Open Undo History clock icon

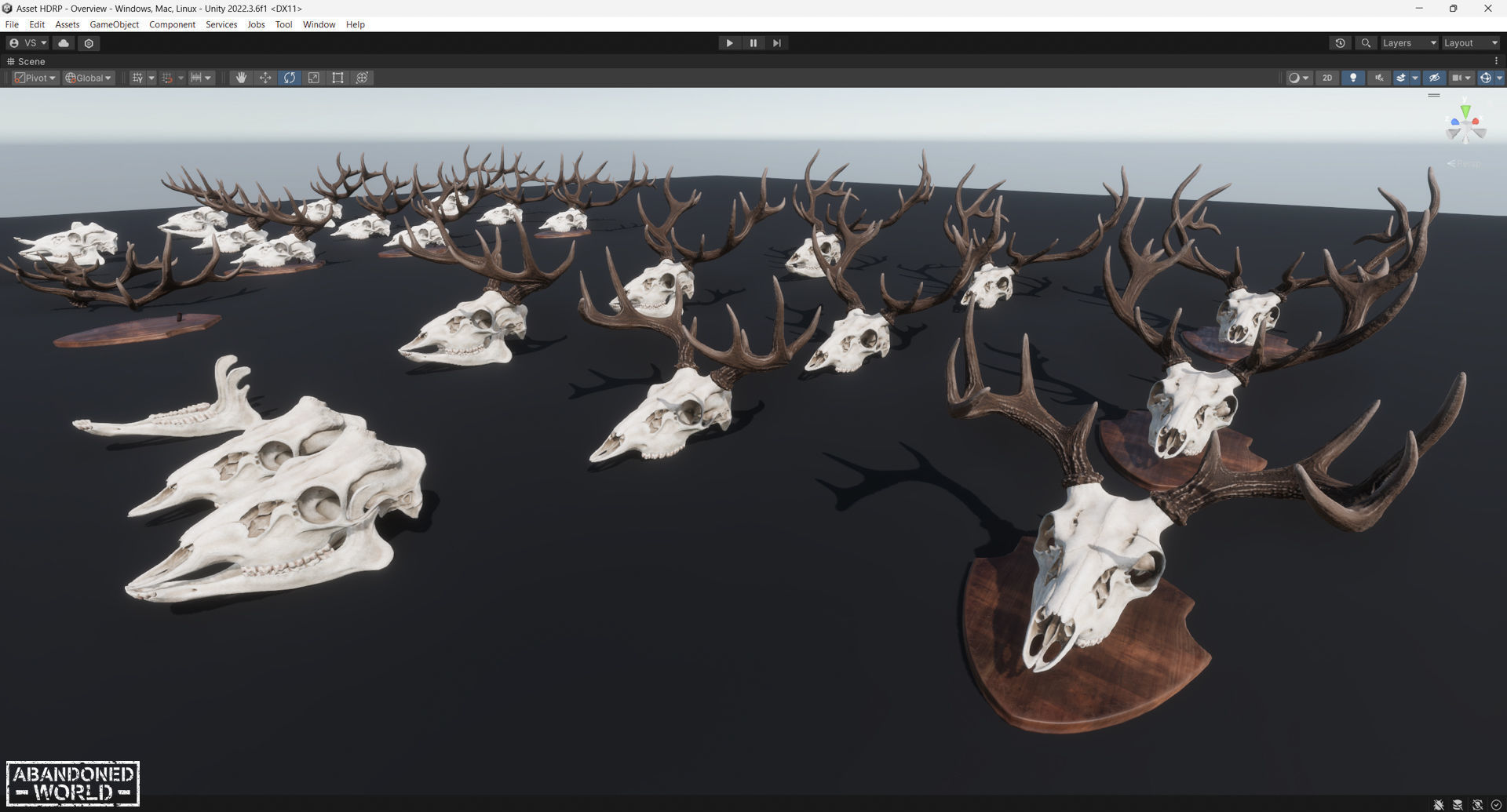click(1340, 43)
